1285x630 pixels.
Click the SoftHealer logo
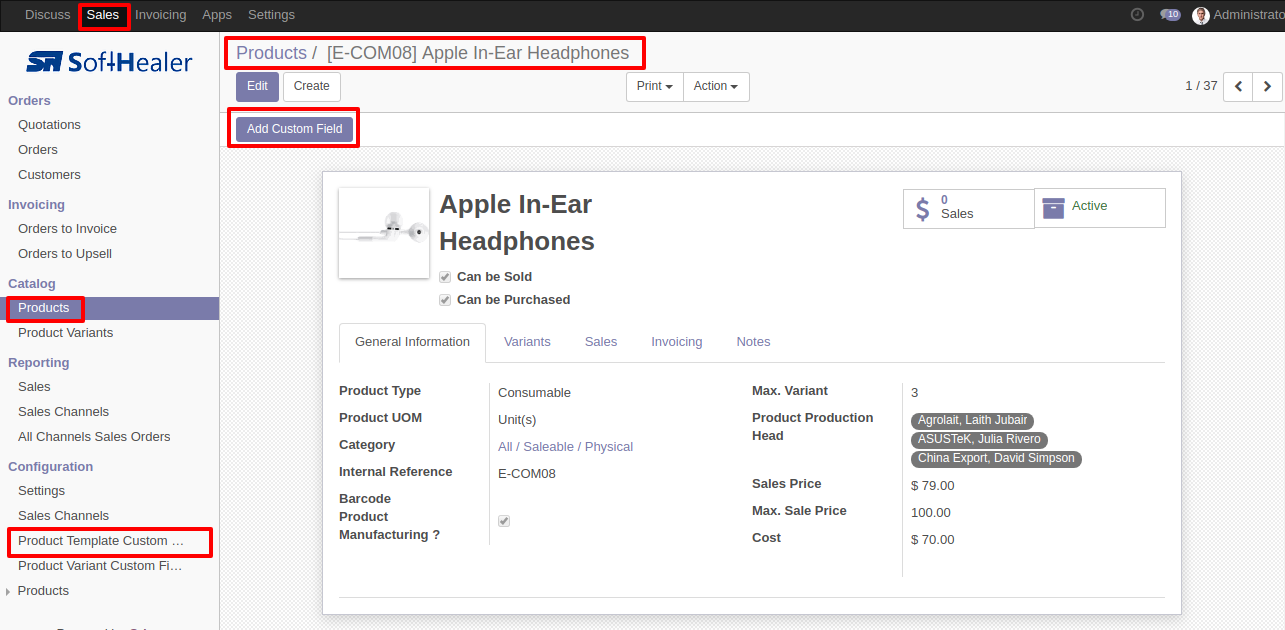pos(109,62)
